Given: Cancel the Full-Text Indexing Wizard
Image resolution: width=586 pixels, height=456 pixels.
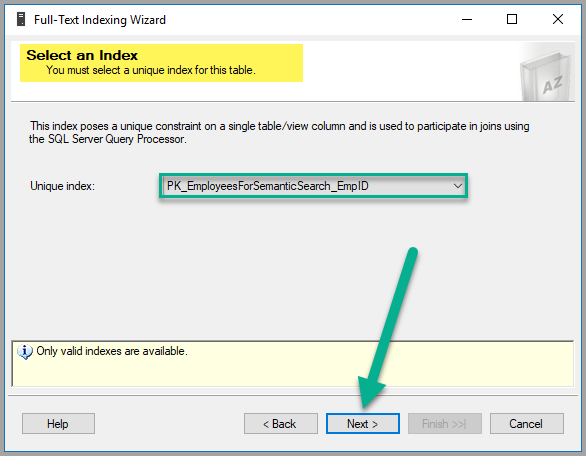Looking at the screenshot, I should (x=527, y=423).
